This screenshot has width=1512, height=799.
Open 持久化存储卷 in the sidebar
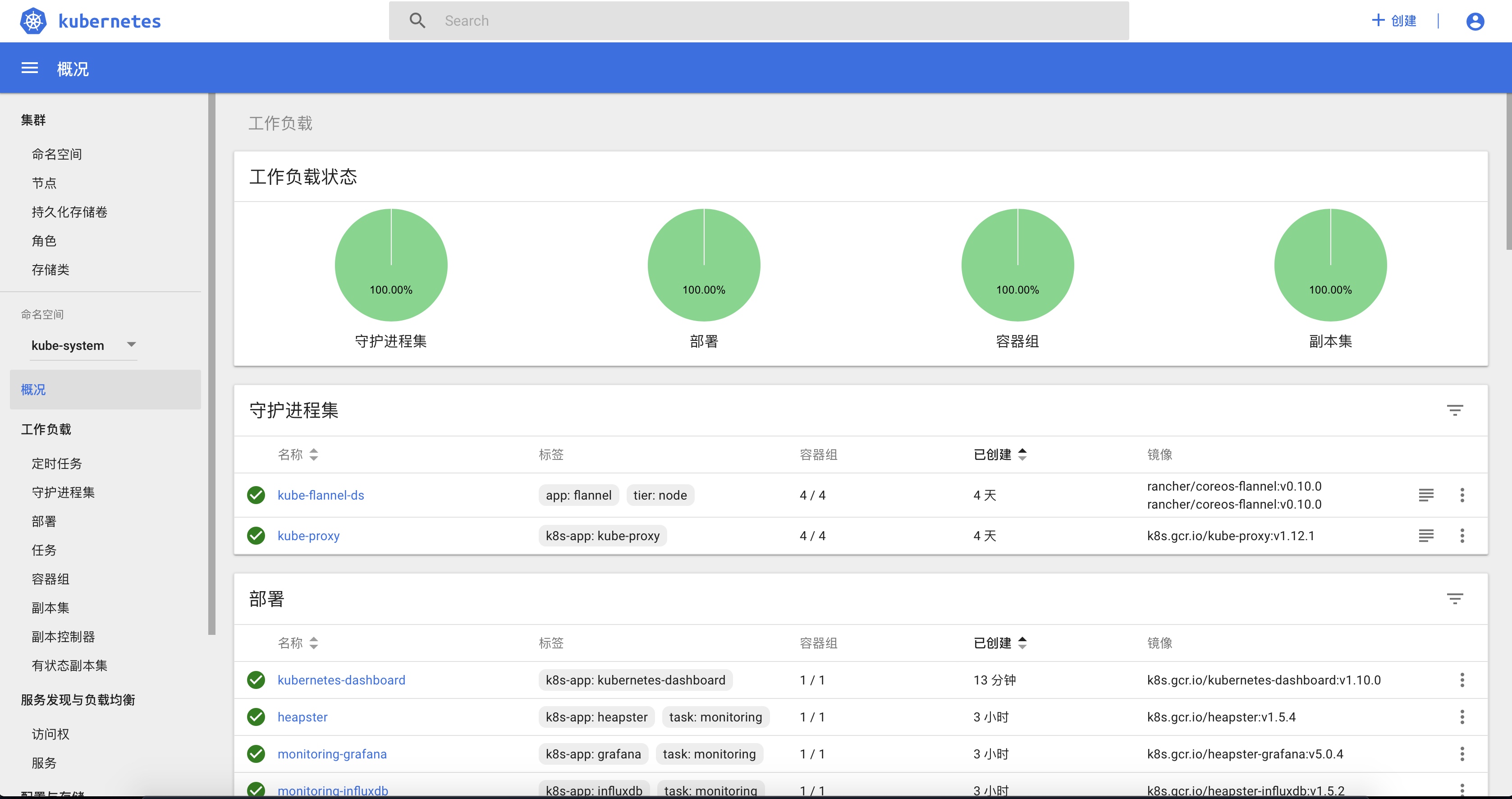69,212
